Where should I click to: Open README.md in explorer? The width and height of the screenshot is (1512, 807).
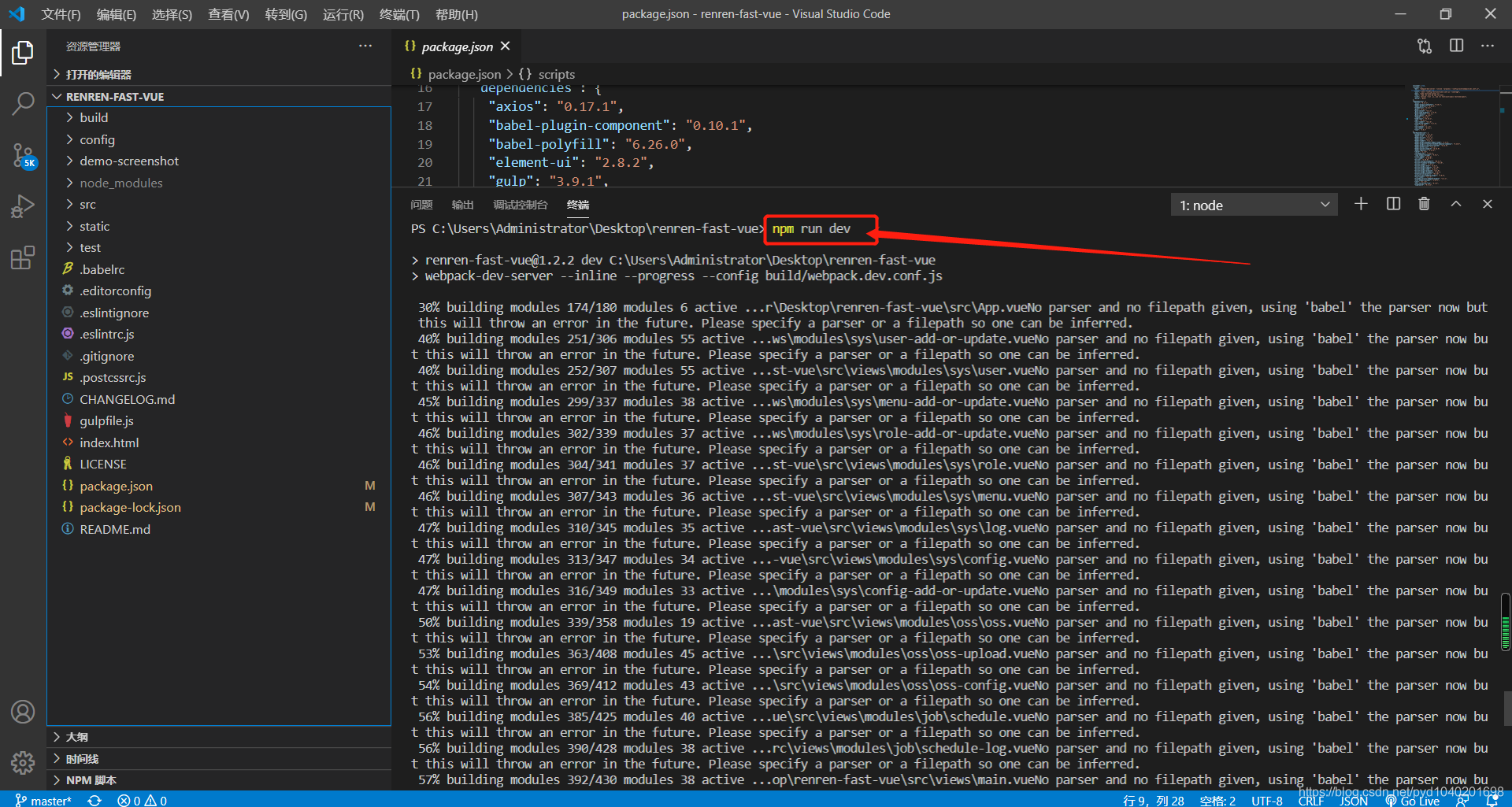tap(219, 529)
